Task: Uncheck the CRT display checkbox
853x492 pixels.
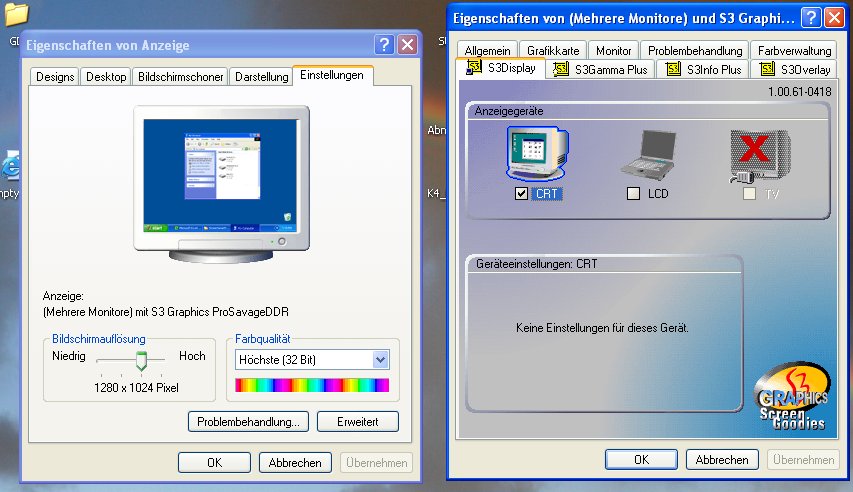Action: (x=521, y=194)
